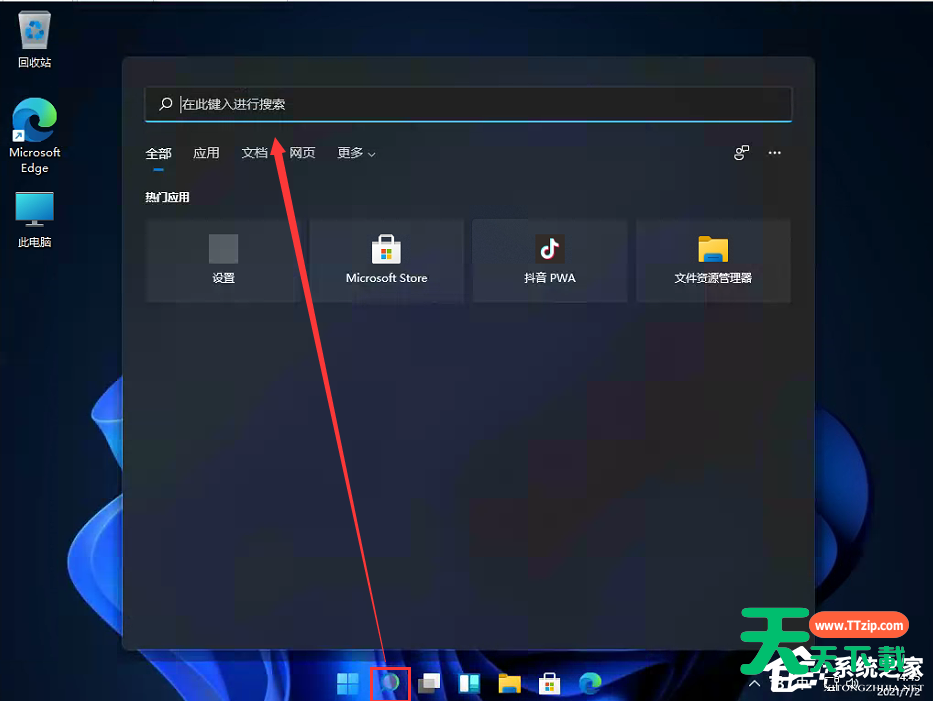
Task: Open the Microsoft Edge desktop shortcut
Action: coord(35,136)
